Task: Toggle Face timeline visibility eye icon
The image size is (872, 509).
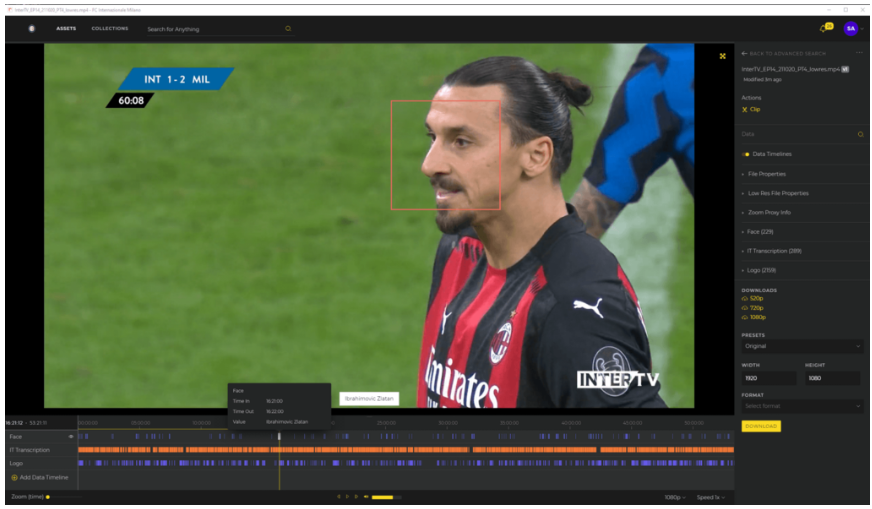Action: click(x=70, y=437)
